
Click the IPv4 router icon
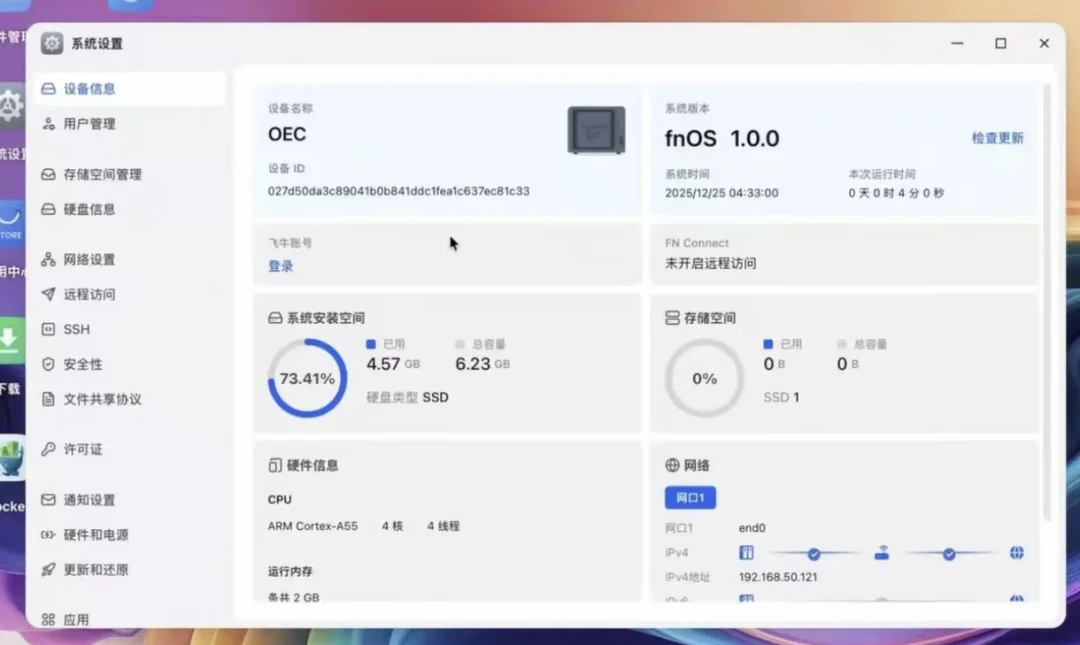(x=882, y=553)
